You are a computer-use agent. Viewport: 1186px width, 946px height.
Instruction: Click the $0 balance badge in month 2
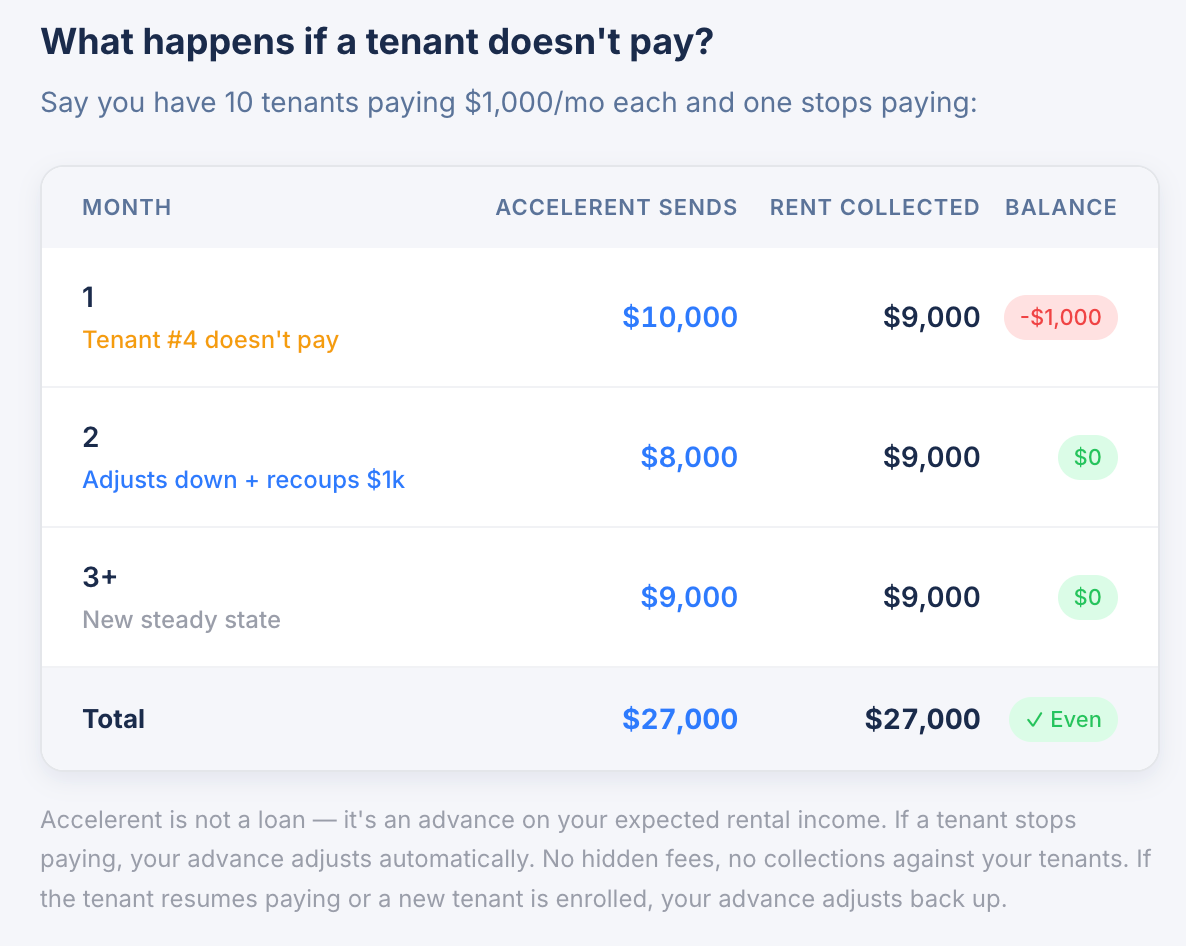(1087, 457)
